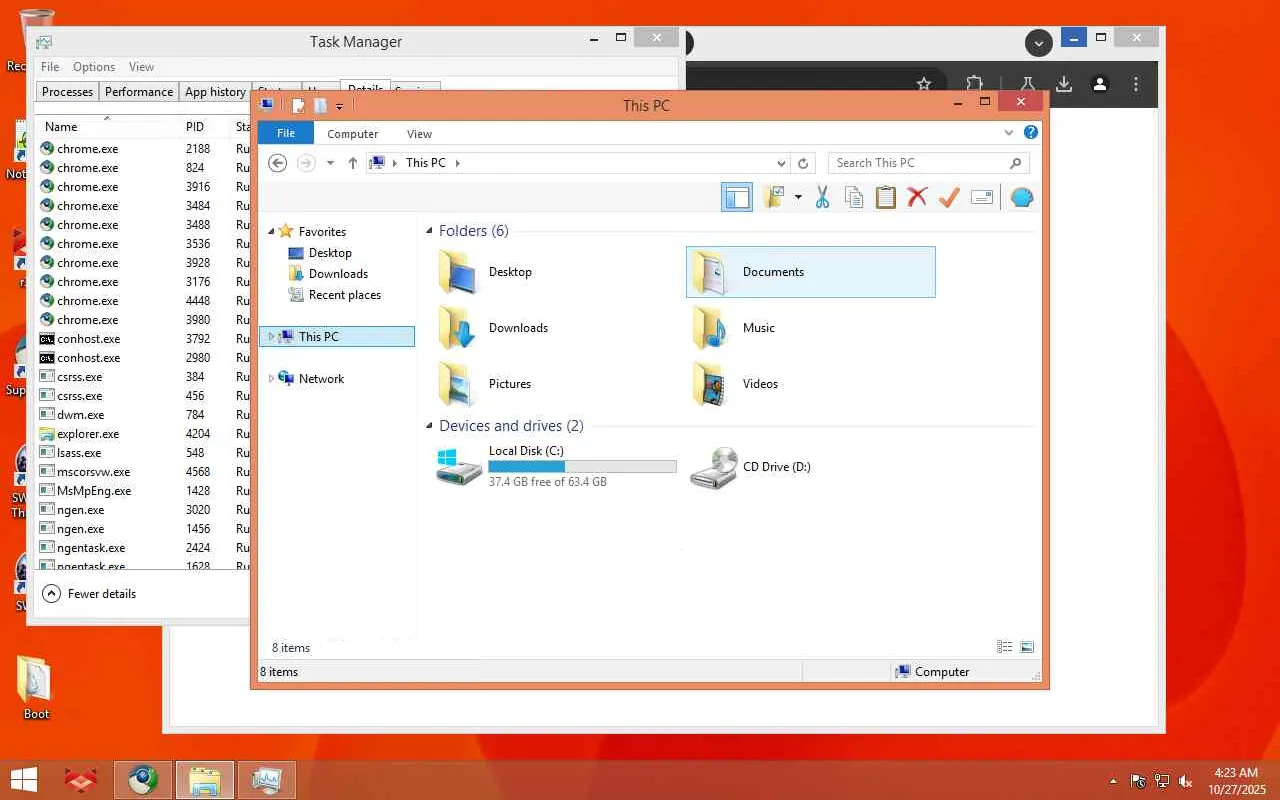
Task: Open Explorer Help question mark icon
Action: (x=1031, y=132)
